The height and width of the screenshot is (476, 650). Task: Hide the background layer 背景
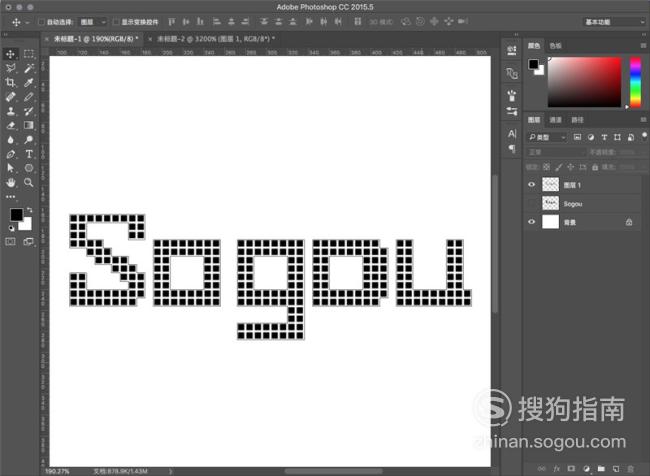pos(531,222)
